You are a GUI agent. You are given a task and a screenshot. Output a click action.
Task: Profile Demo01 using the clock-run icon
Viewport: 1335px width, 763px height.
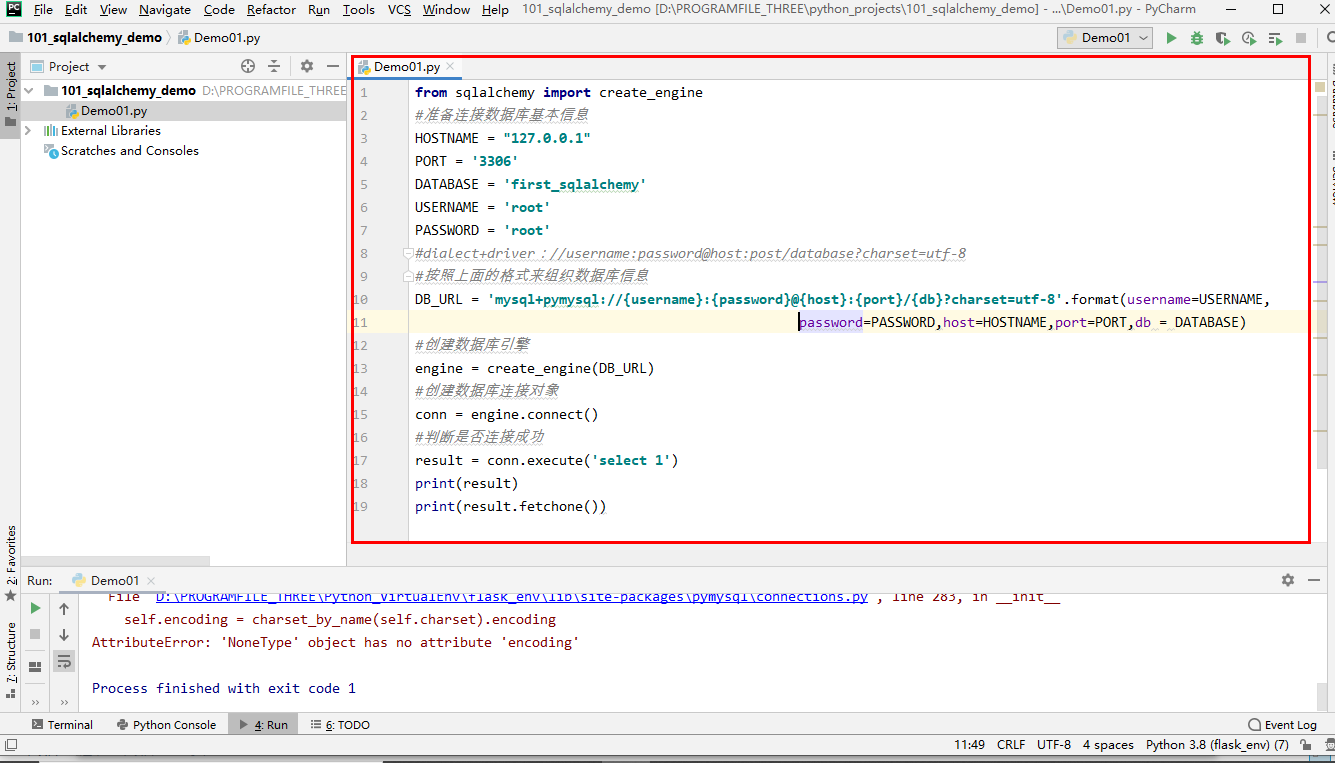click(1248, 38)
